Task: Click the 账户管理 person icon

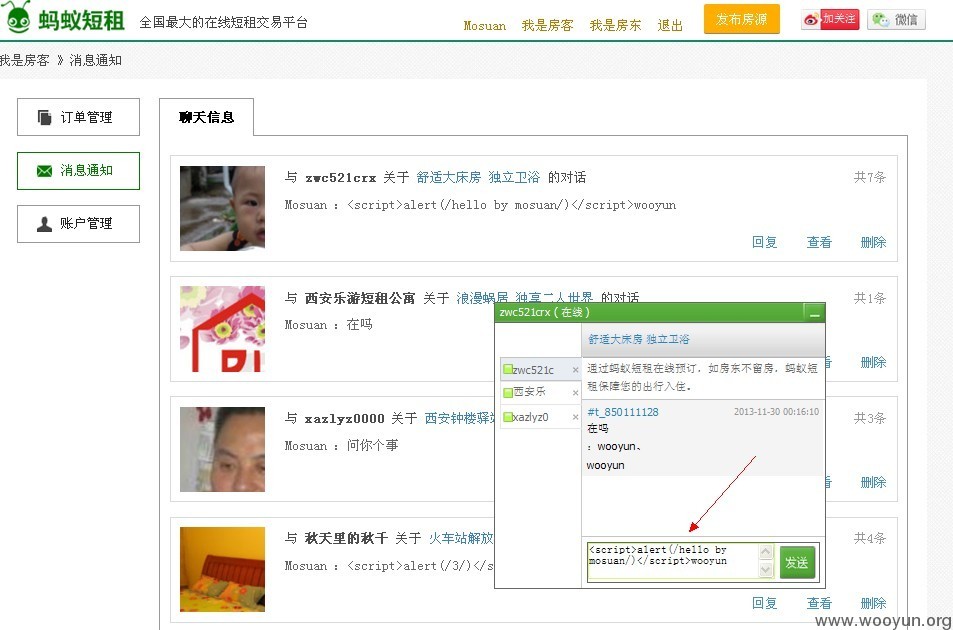Action: pos(44,224)
